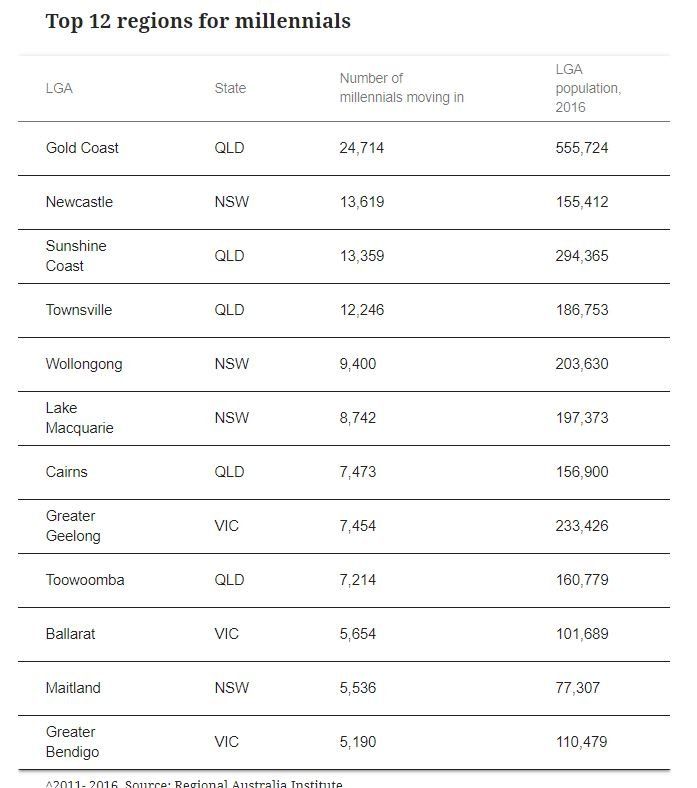Click the 24,714 millennials value
This screenshot has width=697, height=788.
pyautogui.click(x=361, y=148)
